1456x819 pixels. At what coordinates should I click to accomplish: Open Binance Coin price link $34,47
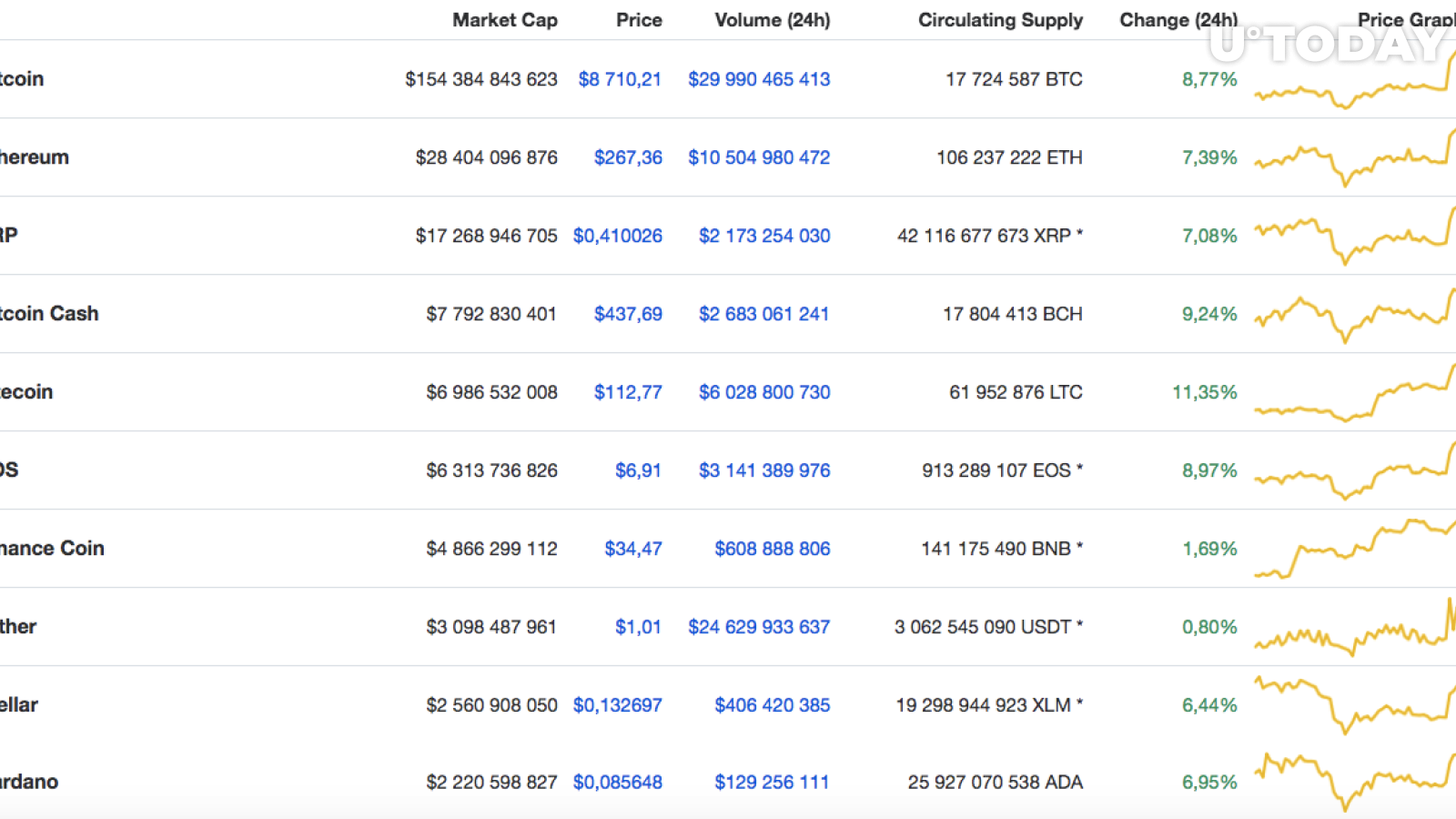(x=633, y=549)
